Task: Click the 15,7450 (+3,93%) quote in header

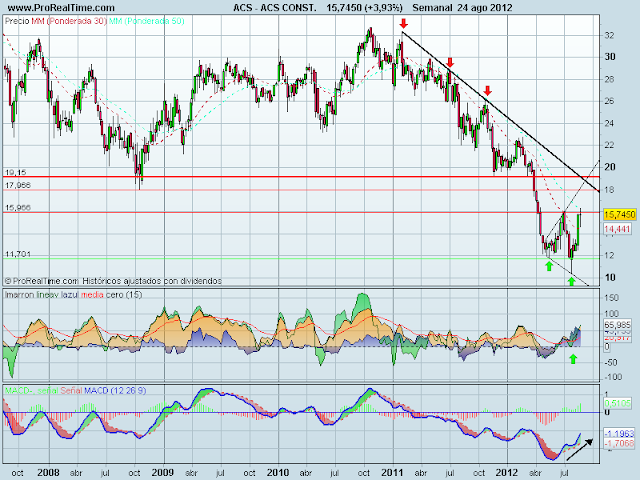Action: tap(364, 8)
